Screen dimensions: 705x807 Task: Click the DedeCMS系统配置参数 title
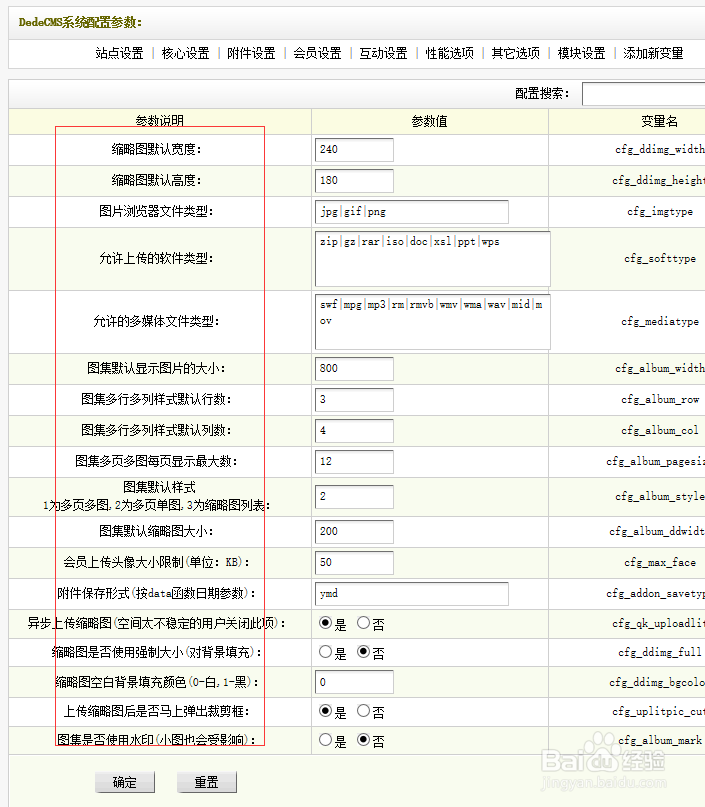[80, 23]
